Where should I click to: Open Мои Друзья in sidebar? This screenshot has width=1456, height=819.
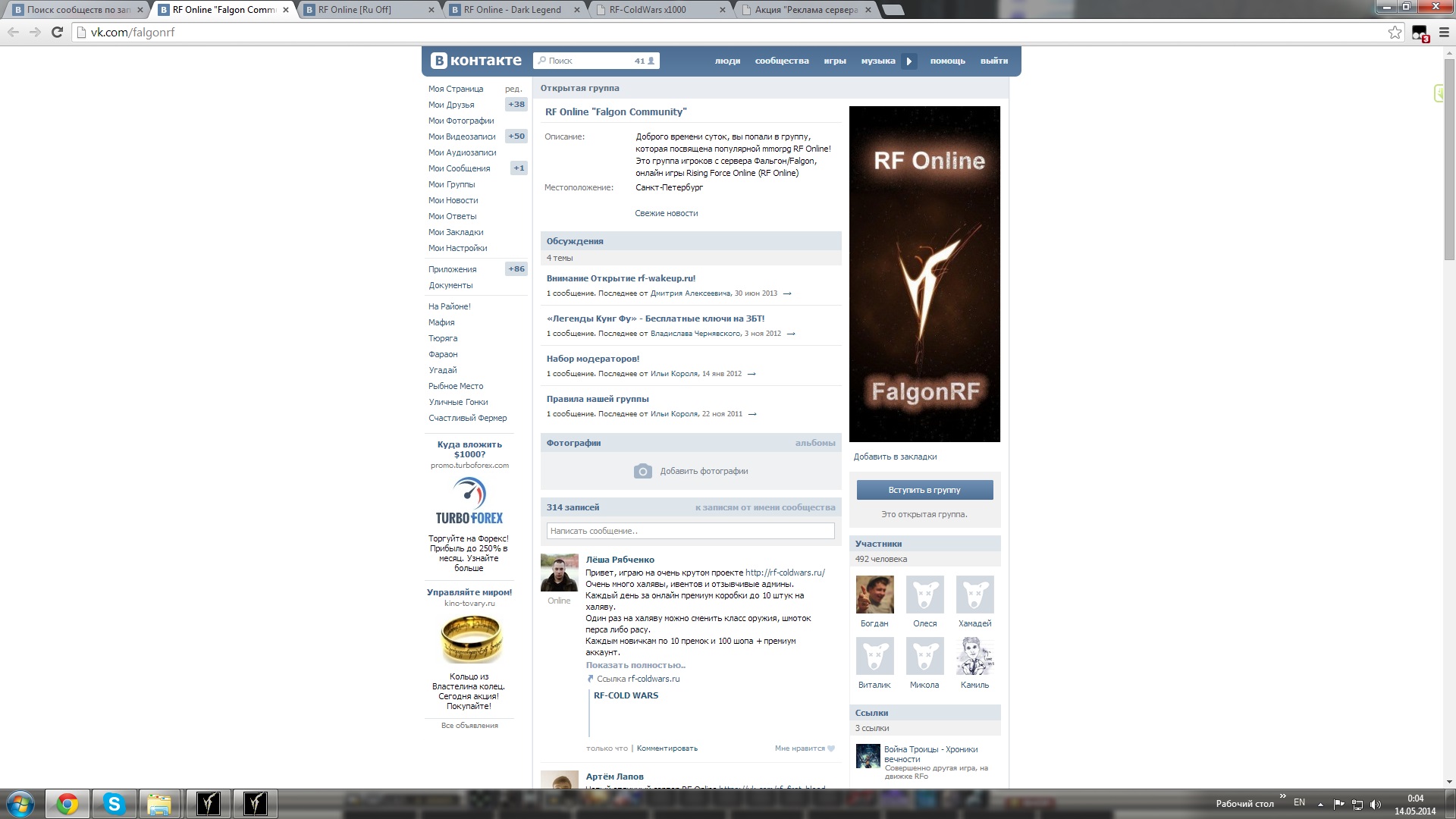click(451, 105)
